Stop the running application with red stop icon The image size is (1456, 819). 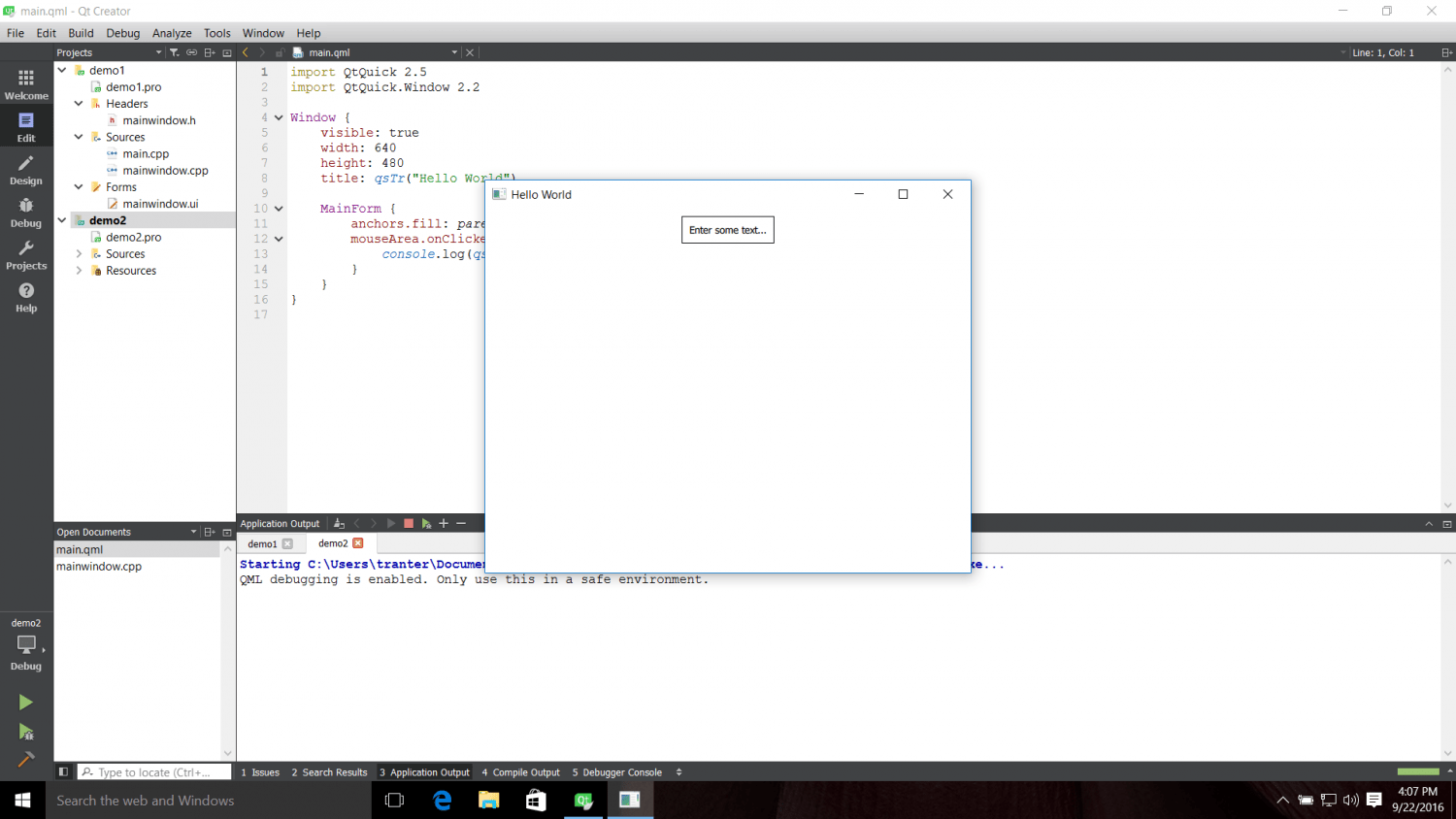(408, 523)
